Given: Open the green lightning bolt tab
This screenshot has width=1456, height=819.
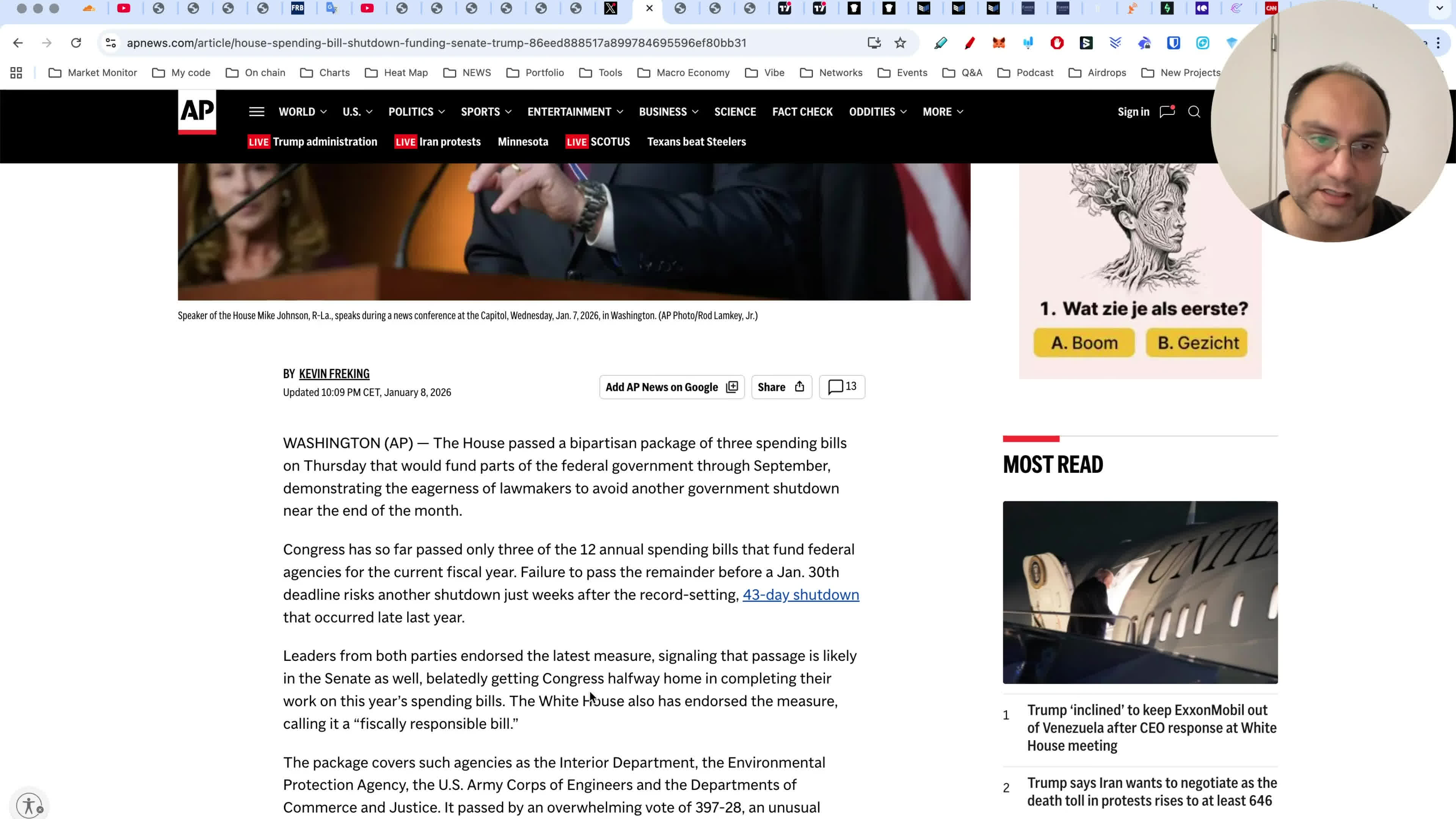Looking at the screenshot, I should point(1167,8).
